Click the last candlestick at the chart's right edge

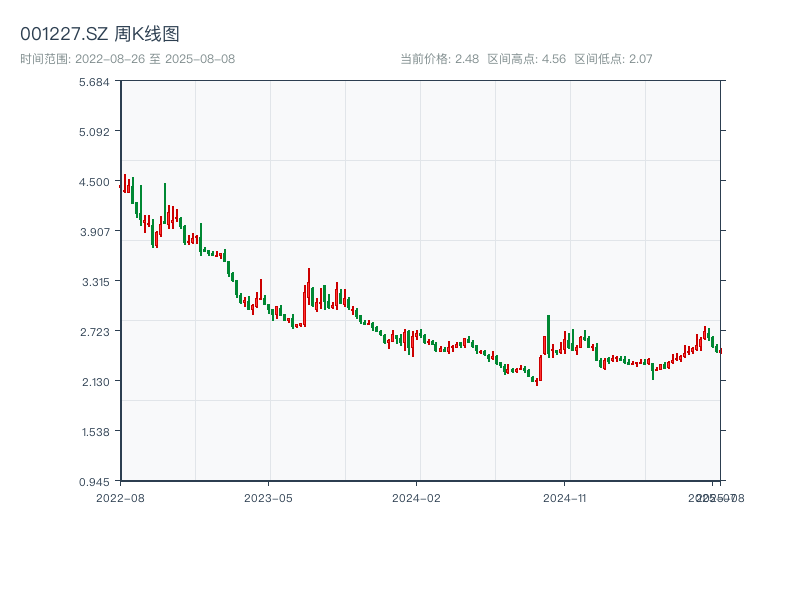[x=720, y=350]
